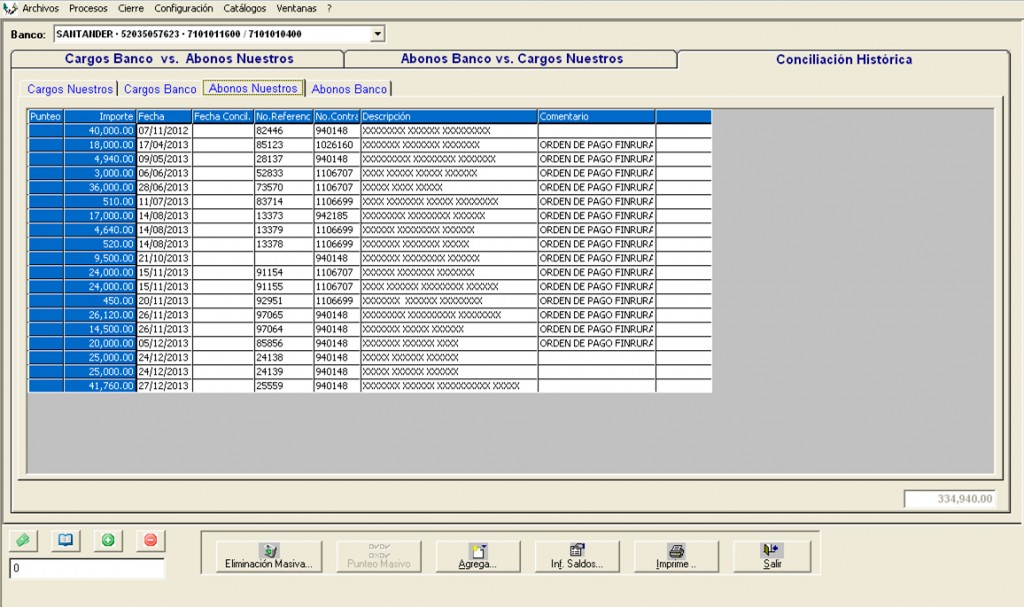Screen dimensions: 1024x607
Task: Select the Abonos Banco sub-tab
Action: coord(349,89)
